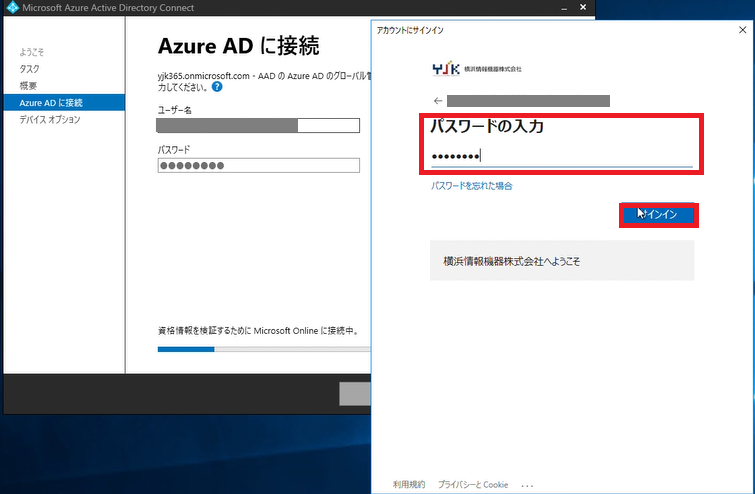Open the プライバシーと Cookie footer link

coord(473,484)
